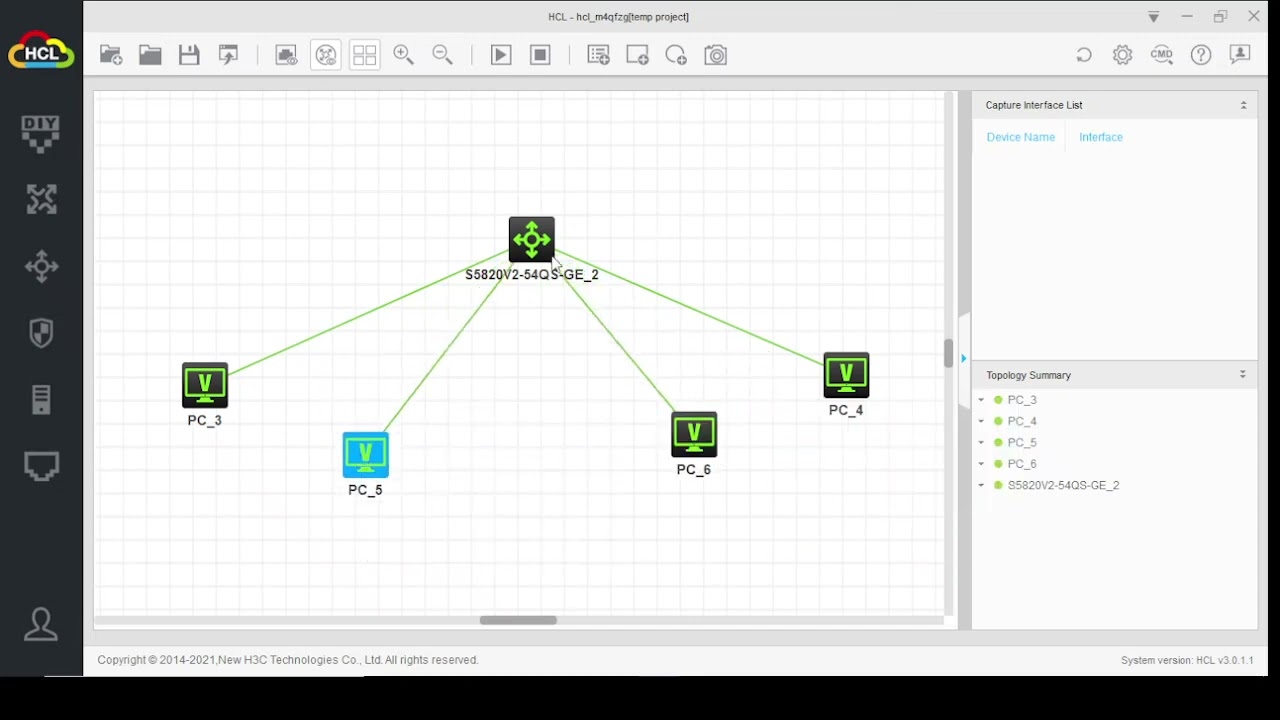Take a topology screenshot with camera icon
The height and width of the screenshot is (720, 1280).
click(716, 55)
